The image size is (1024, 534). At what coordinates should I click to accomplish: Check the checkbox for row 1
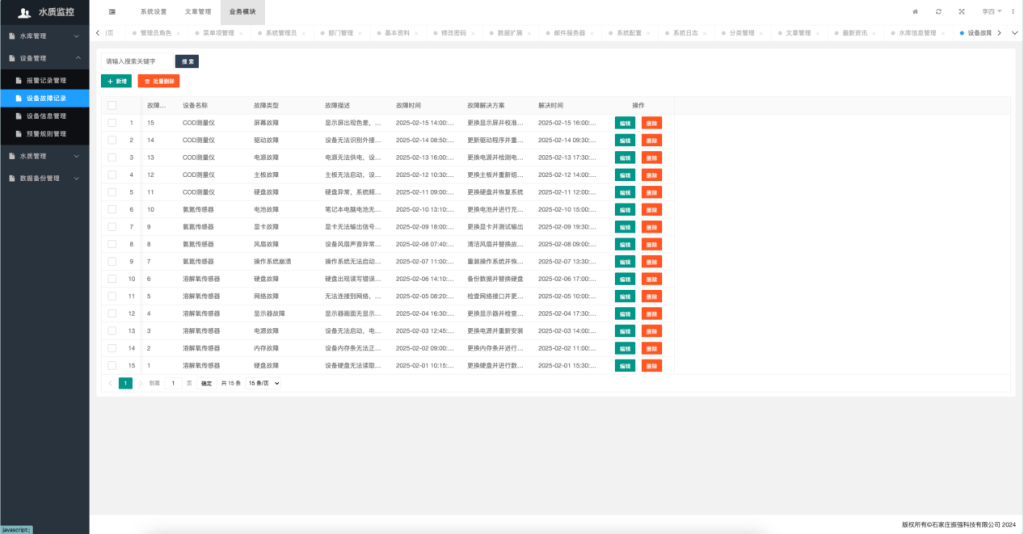point(112,123)
